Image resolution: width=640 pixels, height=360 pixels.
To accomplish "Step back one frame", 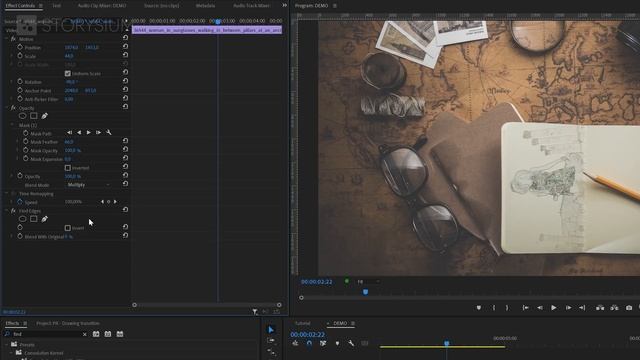I will 540,308.
